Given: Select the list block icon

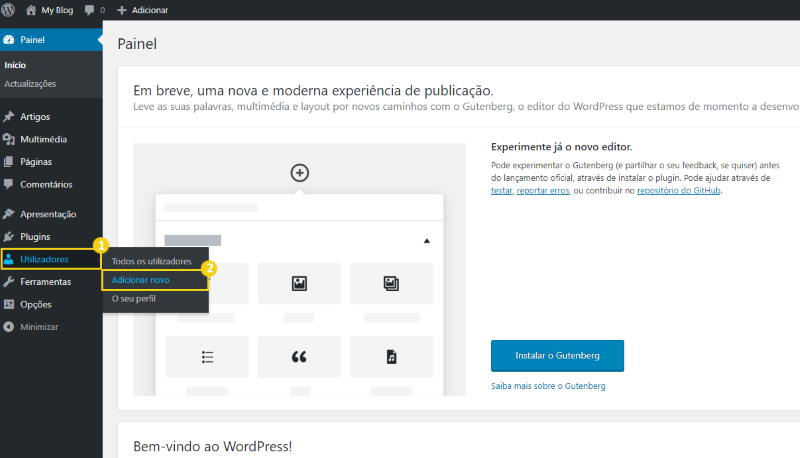Looking at the screenshot, I should click(207, 357).
